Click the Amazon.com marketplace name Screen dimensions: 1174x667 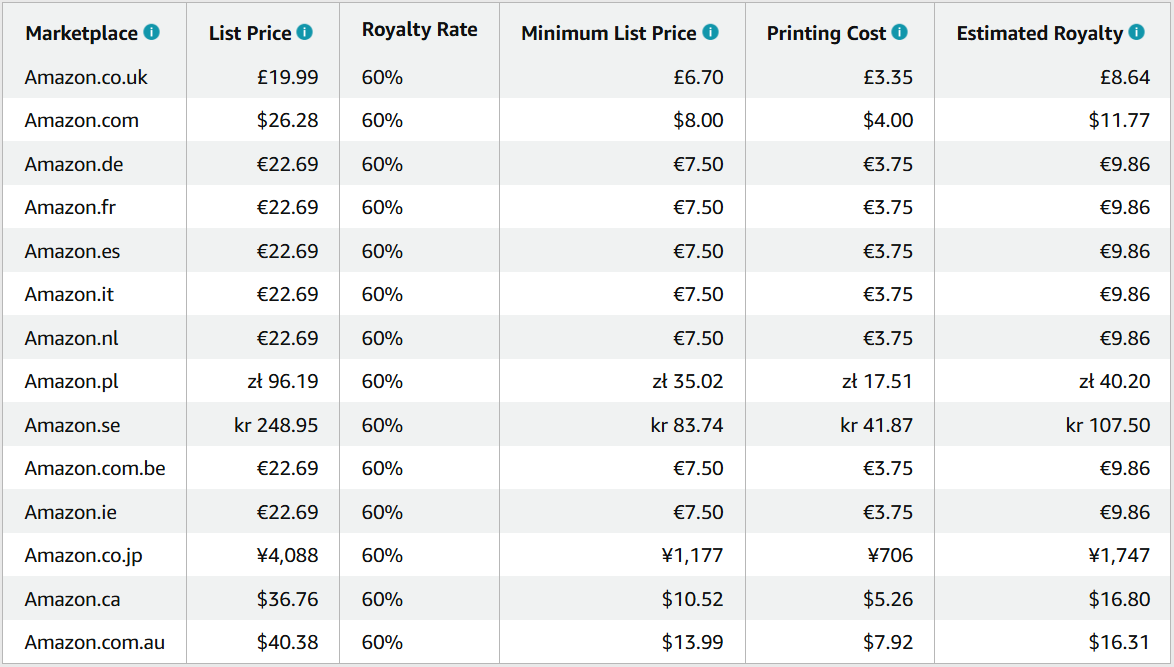tap(82, 121)
